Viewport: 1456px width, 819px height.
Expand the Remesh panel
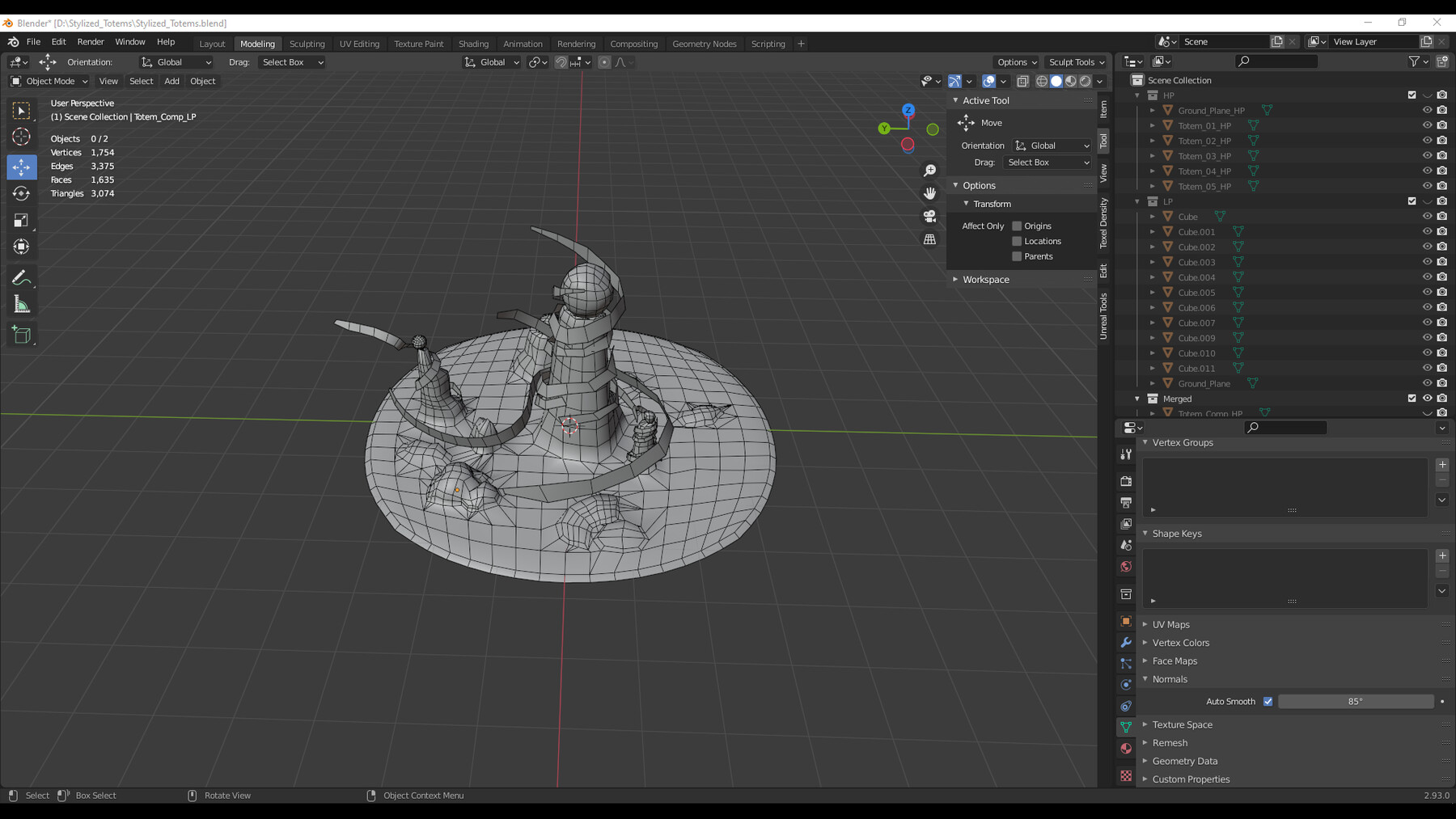coord(1170,742)
